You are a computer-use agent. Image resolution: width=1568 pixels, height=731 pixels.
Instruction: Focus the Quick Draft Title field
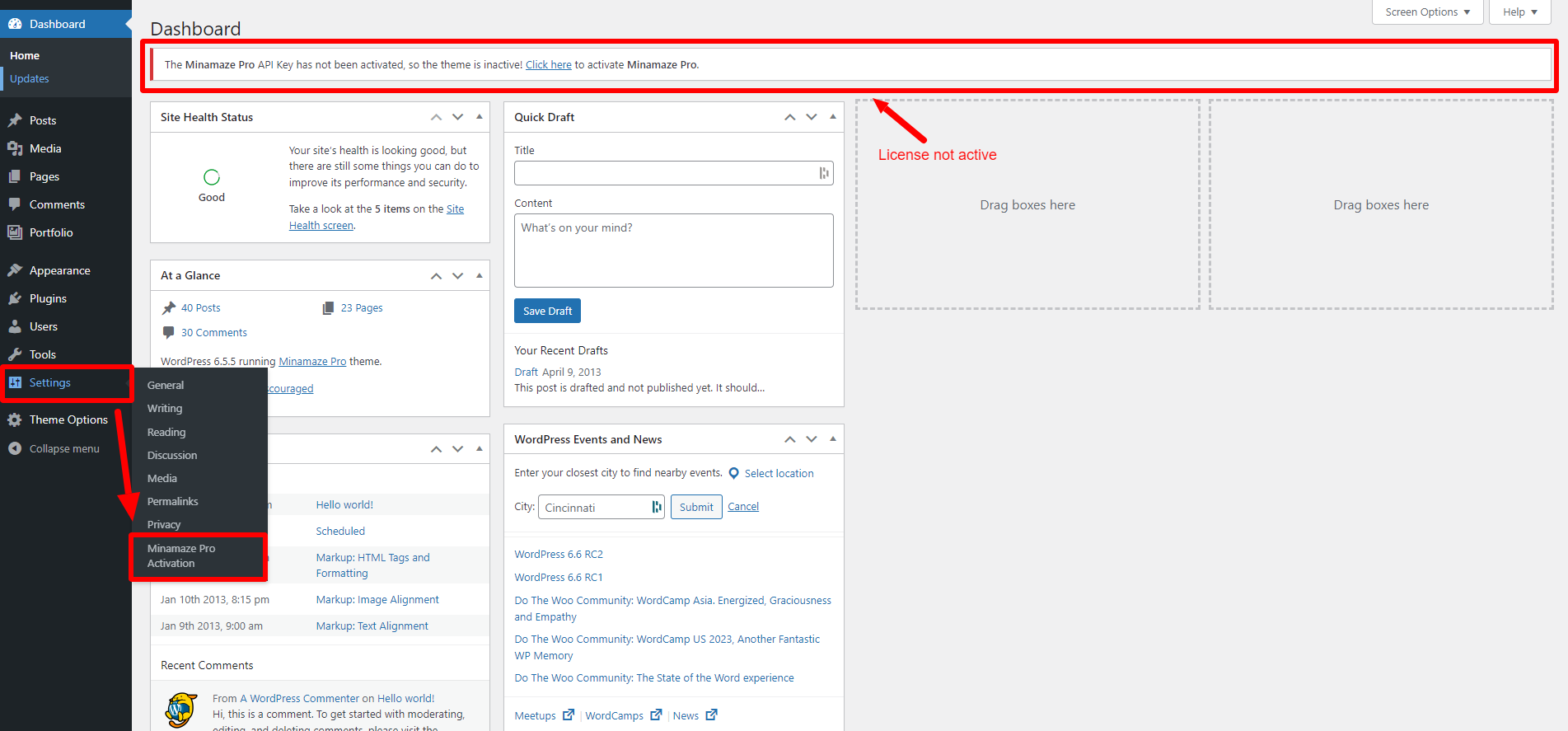point(673,173)
